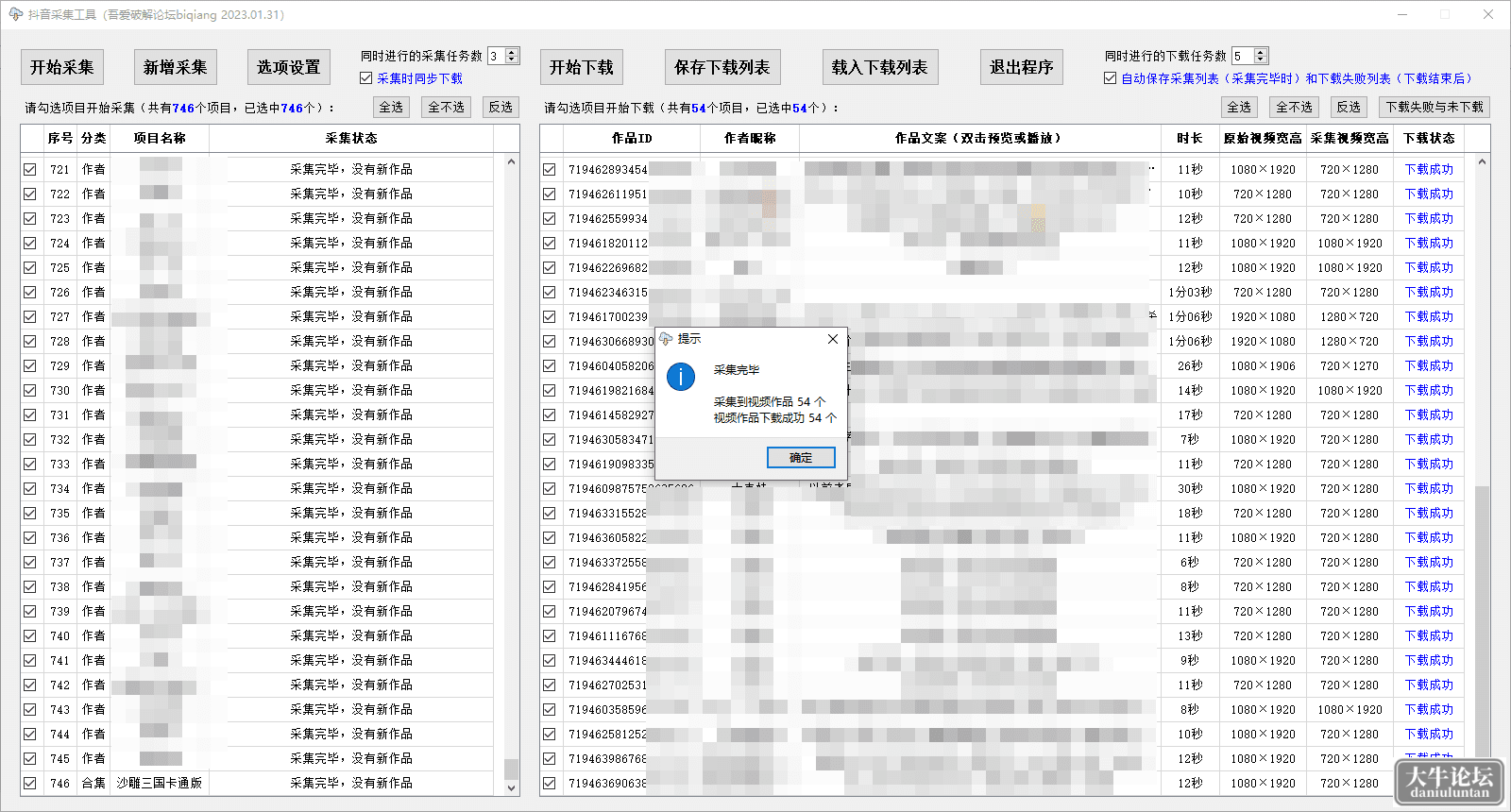Save the list using 保存下载列表
The image size is (1511, 812).
tap(722, 67)
